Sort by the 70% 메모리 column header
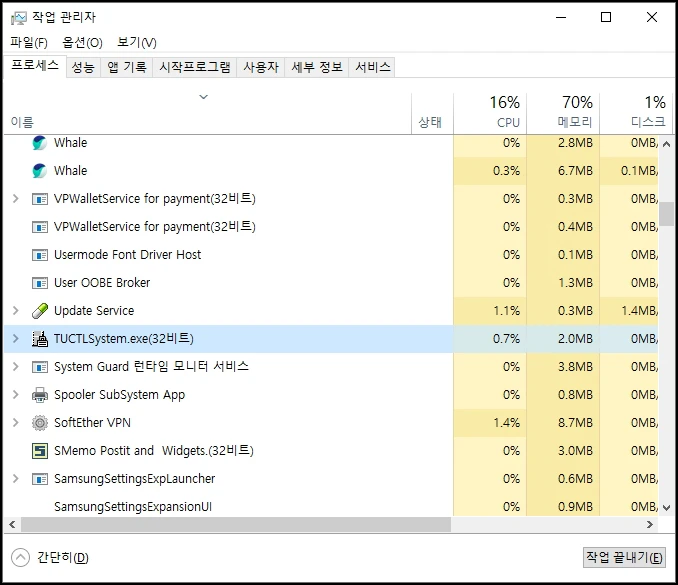Image resolution: width=678 pixels, height=585 pixels. (563, 113)
